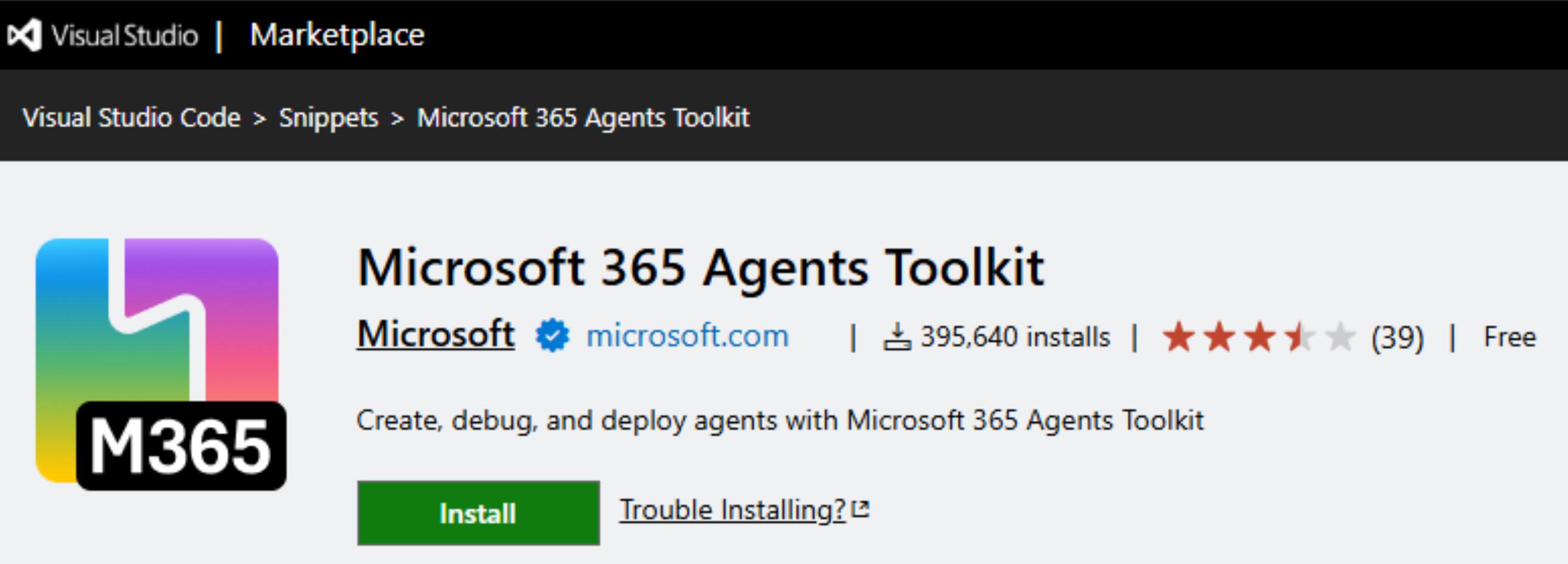
Task: Click the half-filled fourth rating star
Action: pyautogui.click(x=1300, y=337)
